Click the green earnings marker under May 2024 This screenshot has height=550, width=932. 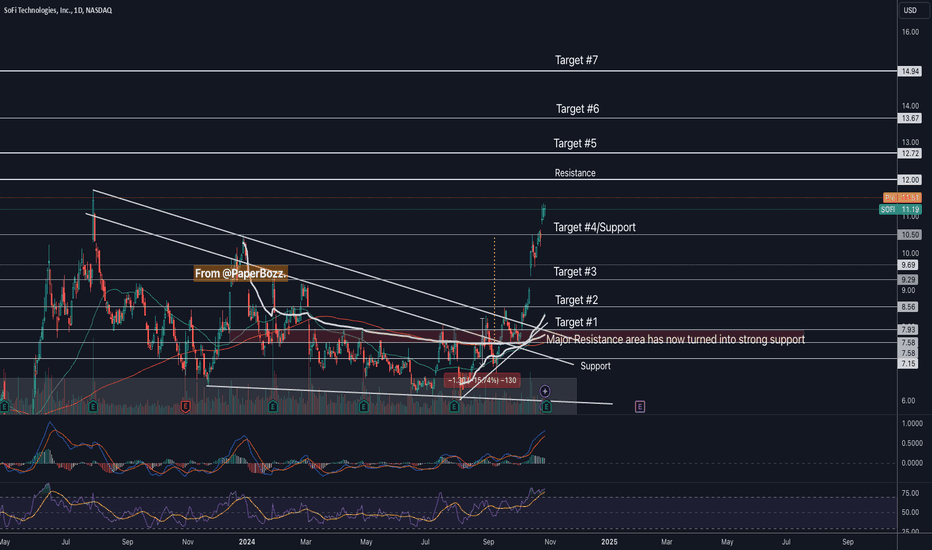pos(363,407)
